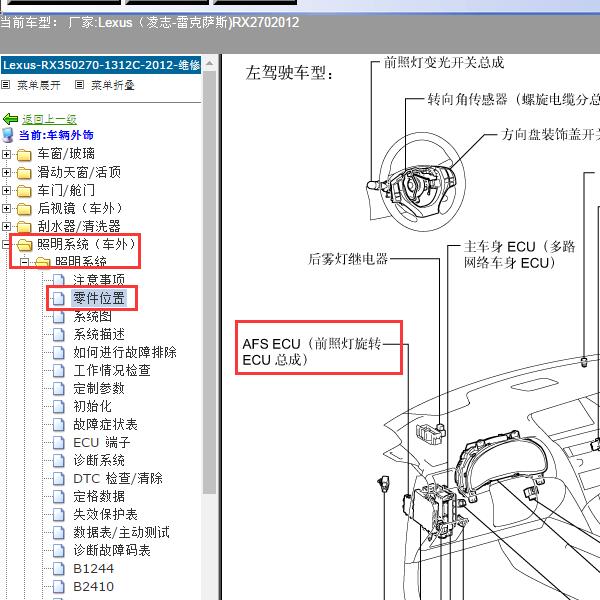
Task: Open the 诊断系统 page
Action: pos(99,460)
